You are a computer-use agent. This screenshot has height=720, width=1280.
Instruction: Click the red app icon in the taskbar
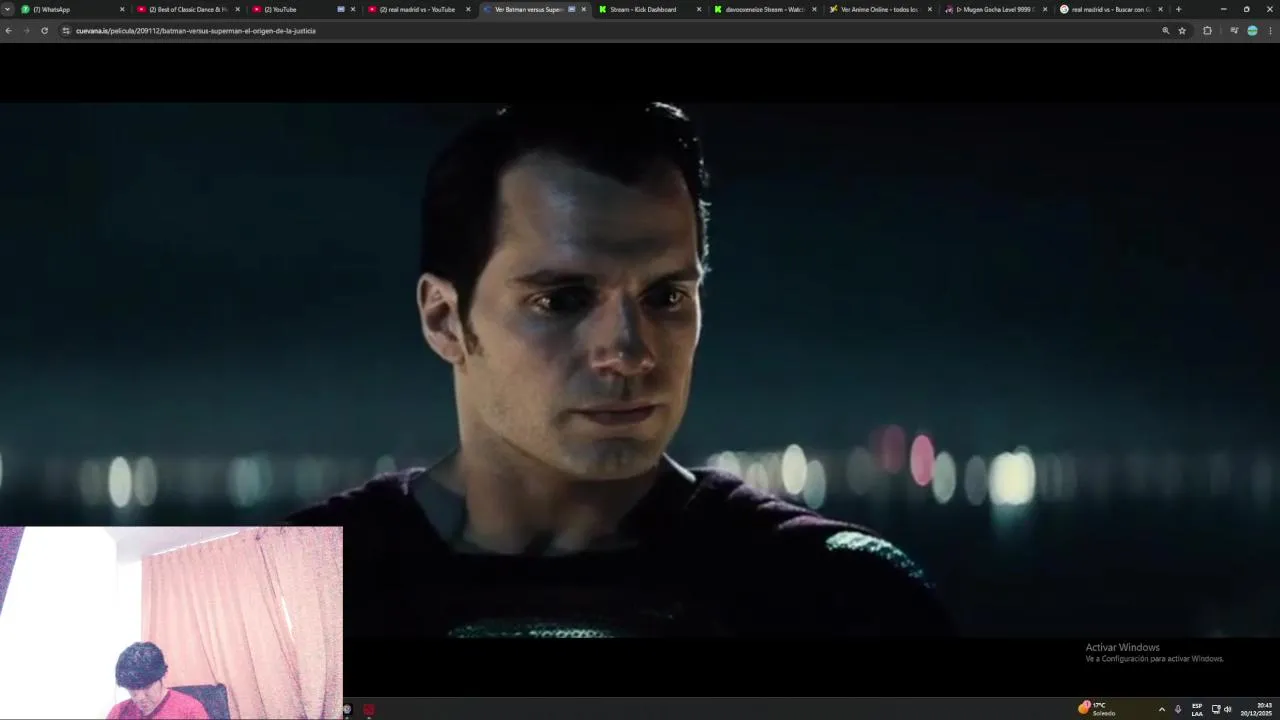click(368, 709)
